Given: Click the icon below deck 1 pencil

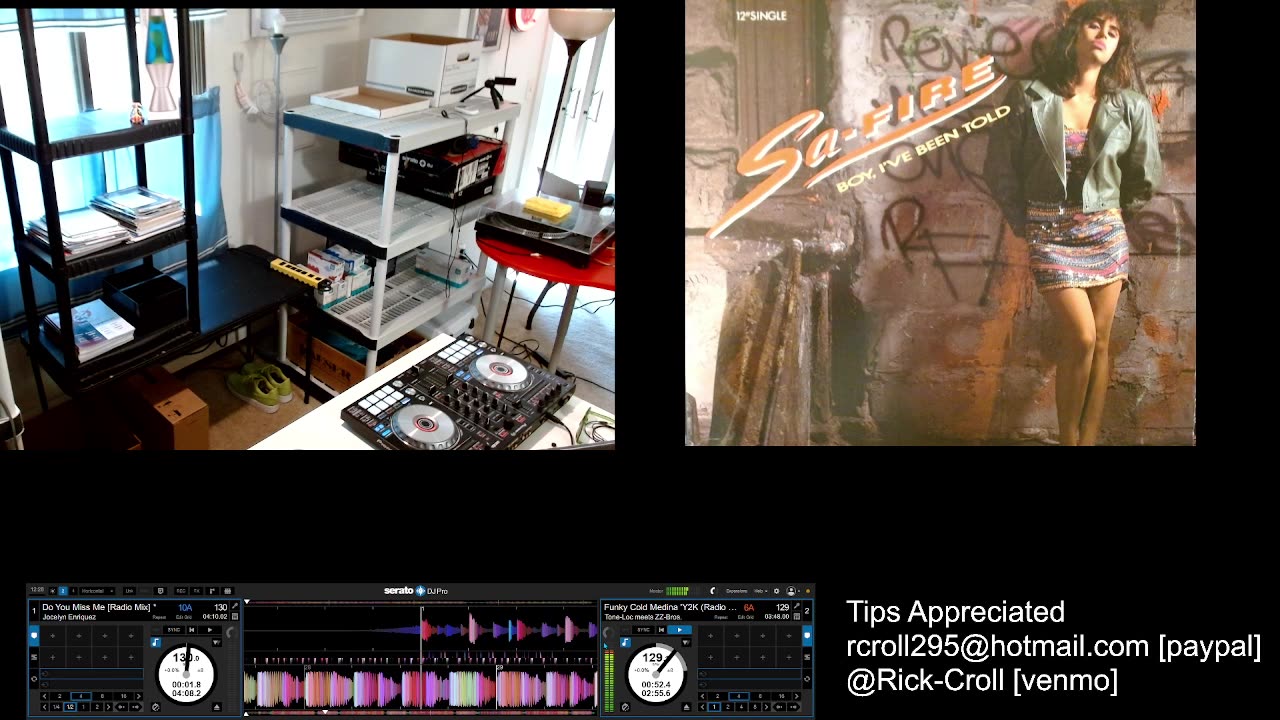Looking at the screenshot, I should coord(235,616).
